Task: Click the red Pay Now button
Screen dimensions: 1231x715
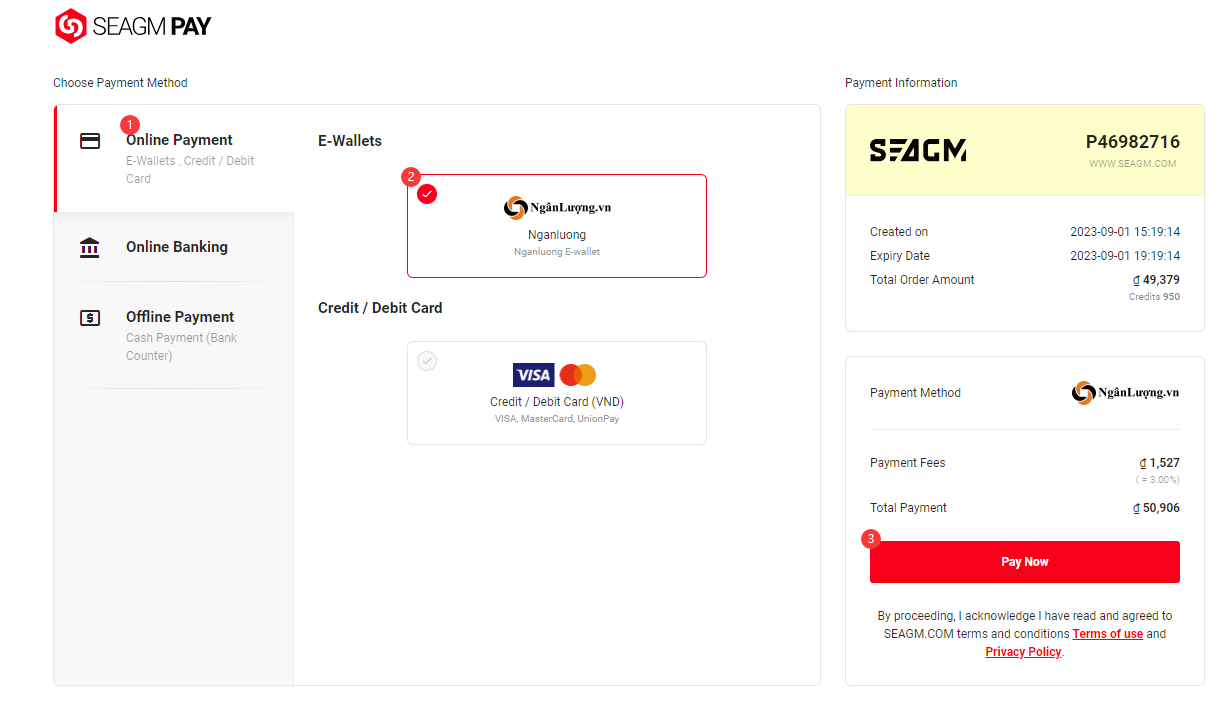Action: (x=1025, y=562)
